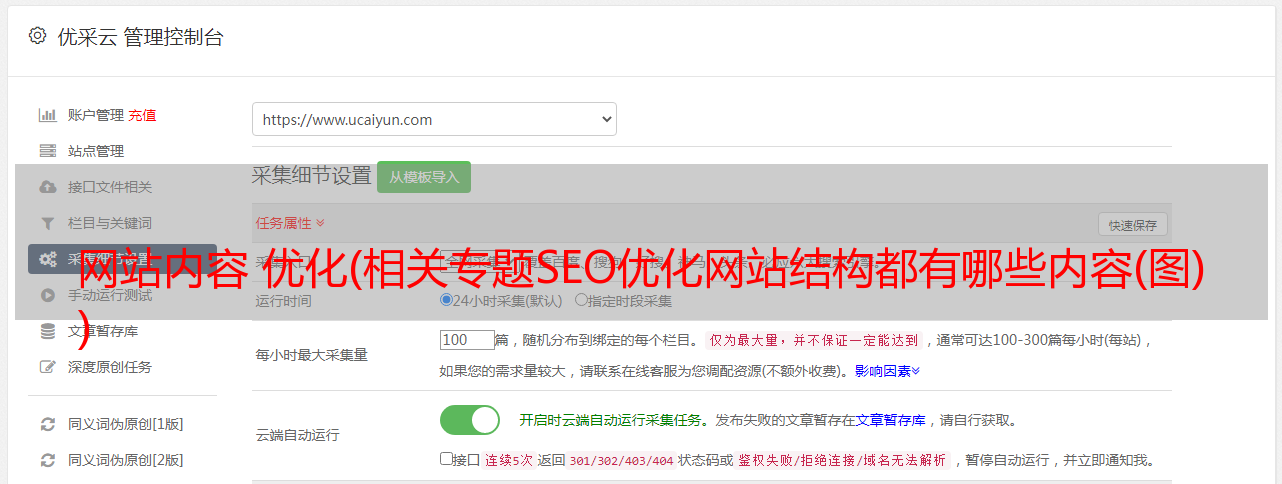Follow the 文章暂存库 link in the description

click(890, 420)
